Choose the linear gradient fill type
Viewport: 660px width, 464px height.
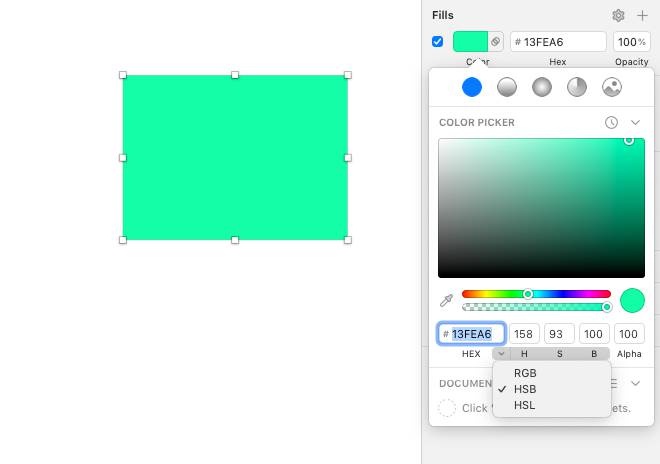(x=507, y=87)
